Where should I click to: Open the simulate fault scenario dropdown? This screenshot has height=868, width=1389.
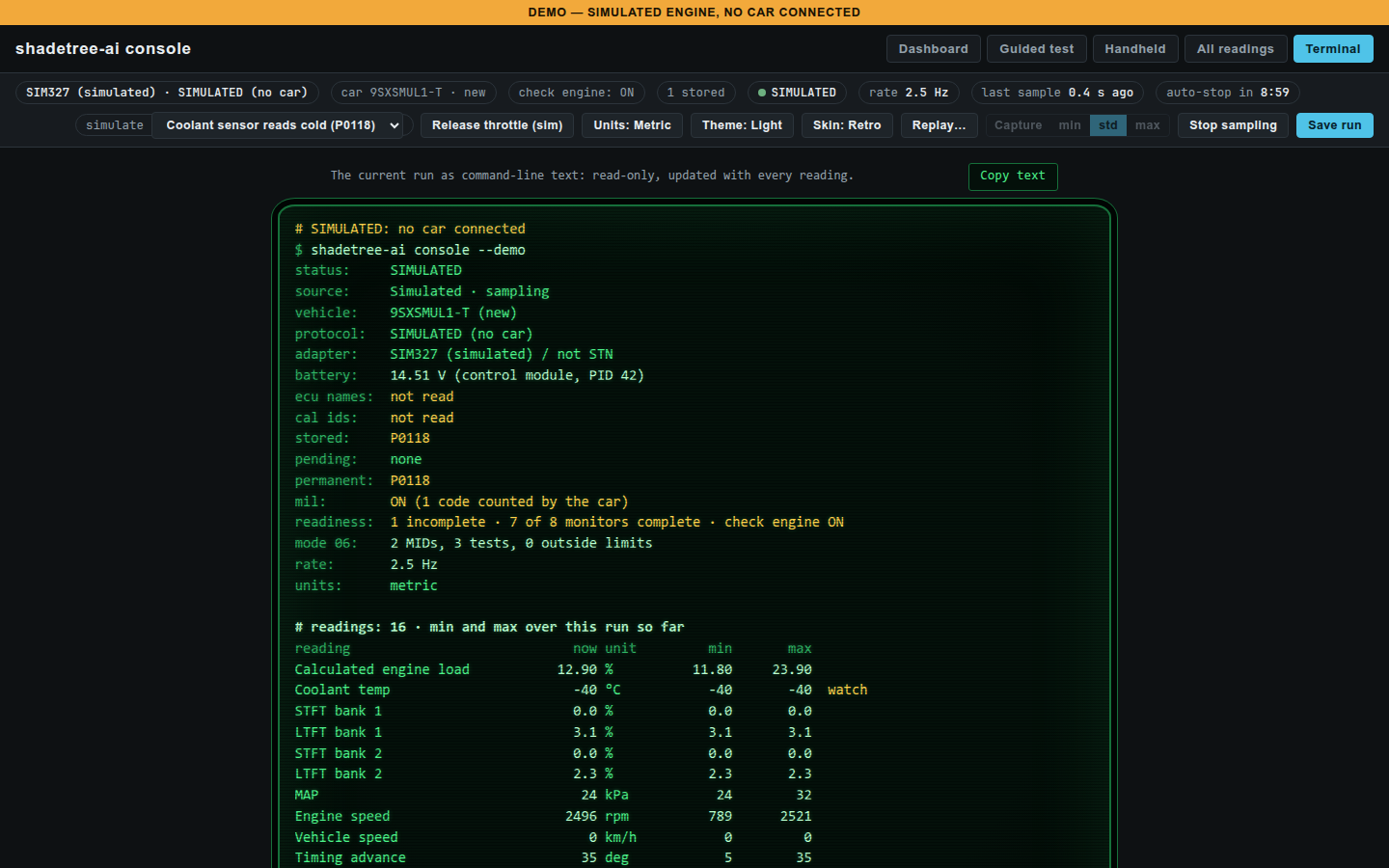pyautogui.click(x=278, y=125)
